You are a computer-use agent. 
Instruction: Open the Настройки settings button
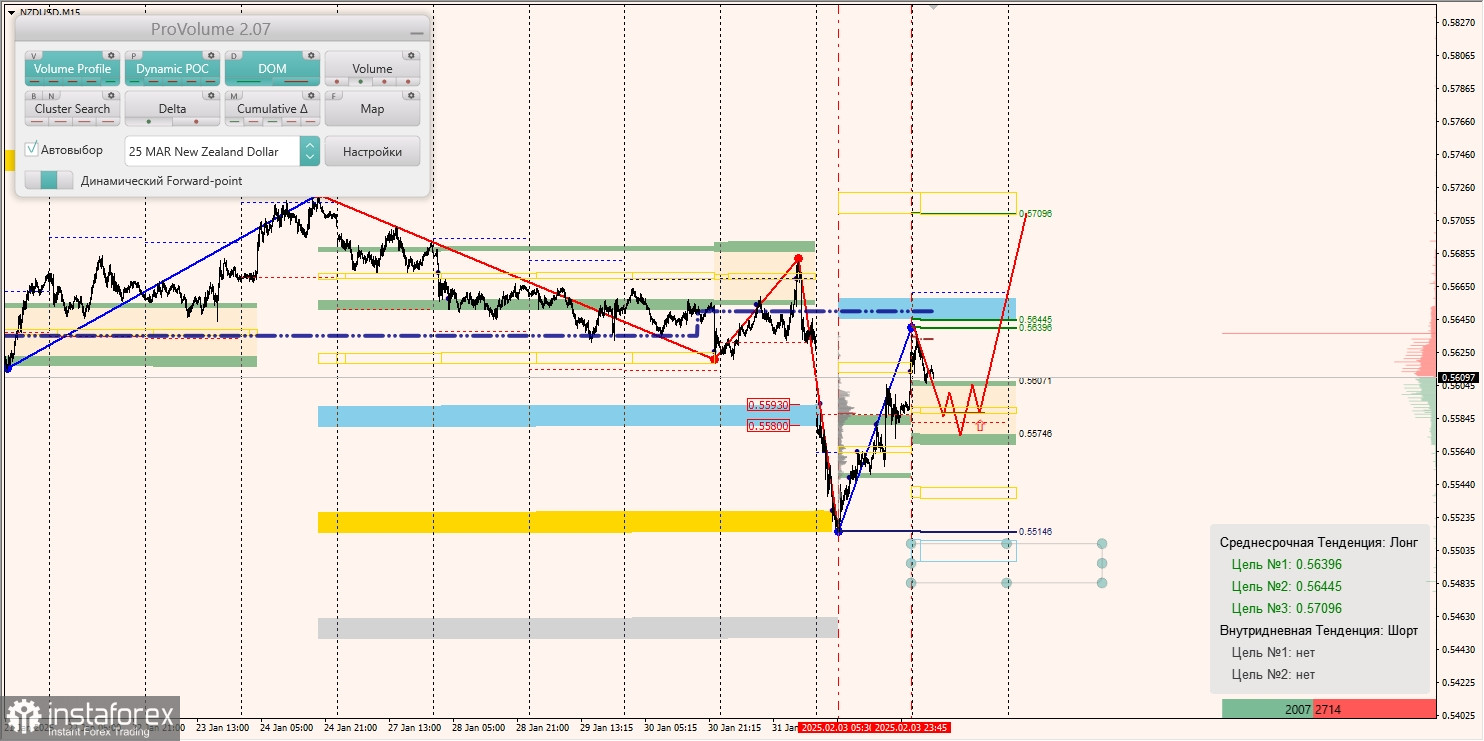click(372, 151)
